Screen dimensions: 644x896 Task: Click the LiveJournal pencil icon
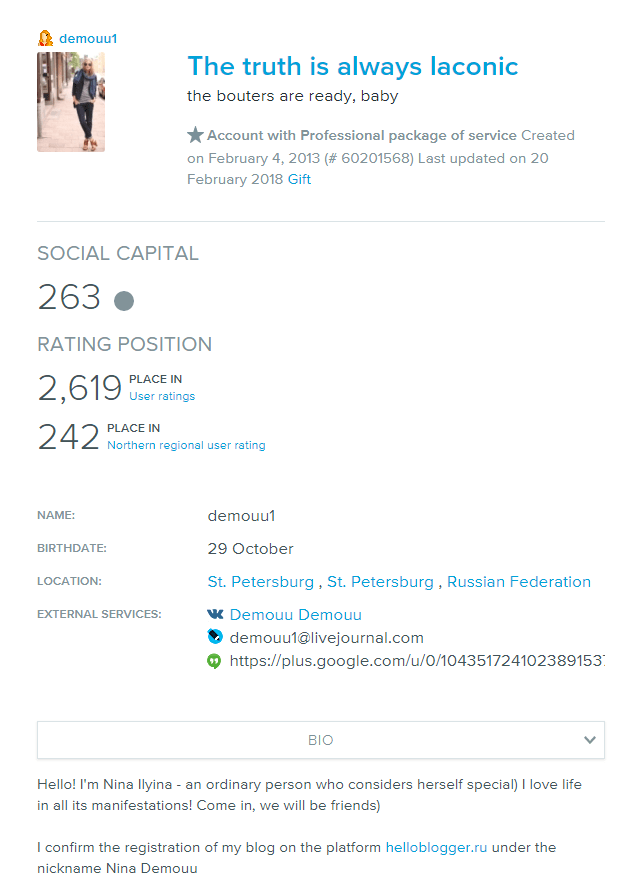(x=214, y=637)
